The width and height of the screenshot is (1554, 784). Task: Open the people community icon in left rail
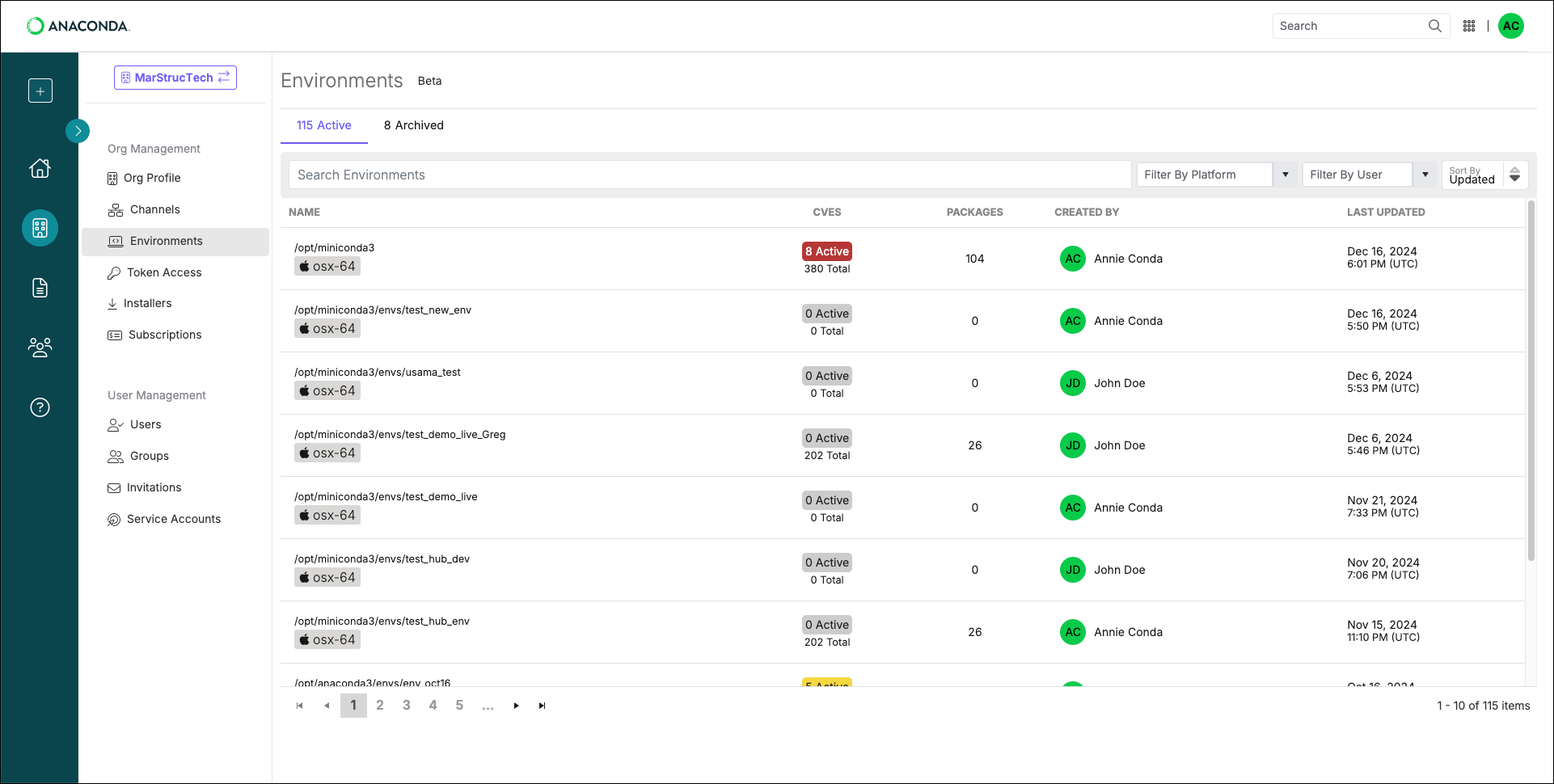[x=40, y=348]
